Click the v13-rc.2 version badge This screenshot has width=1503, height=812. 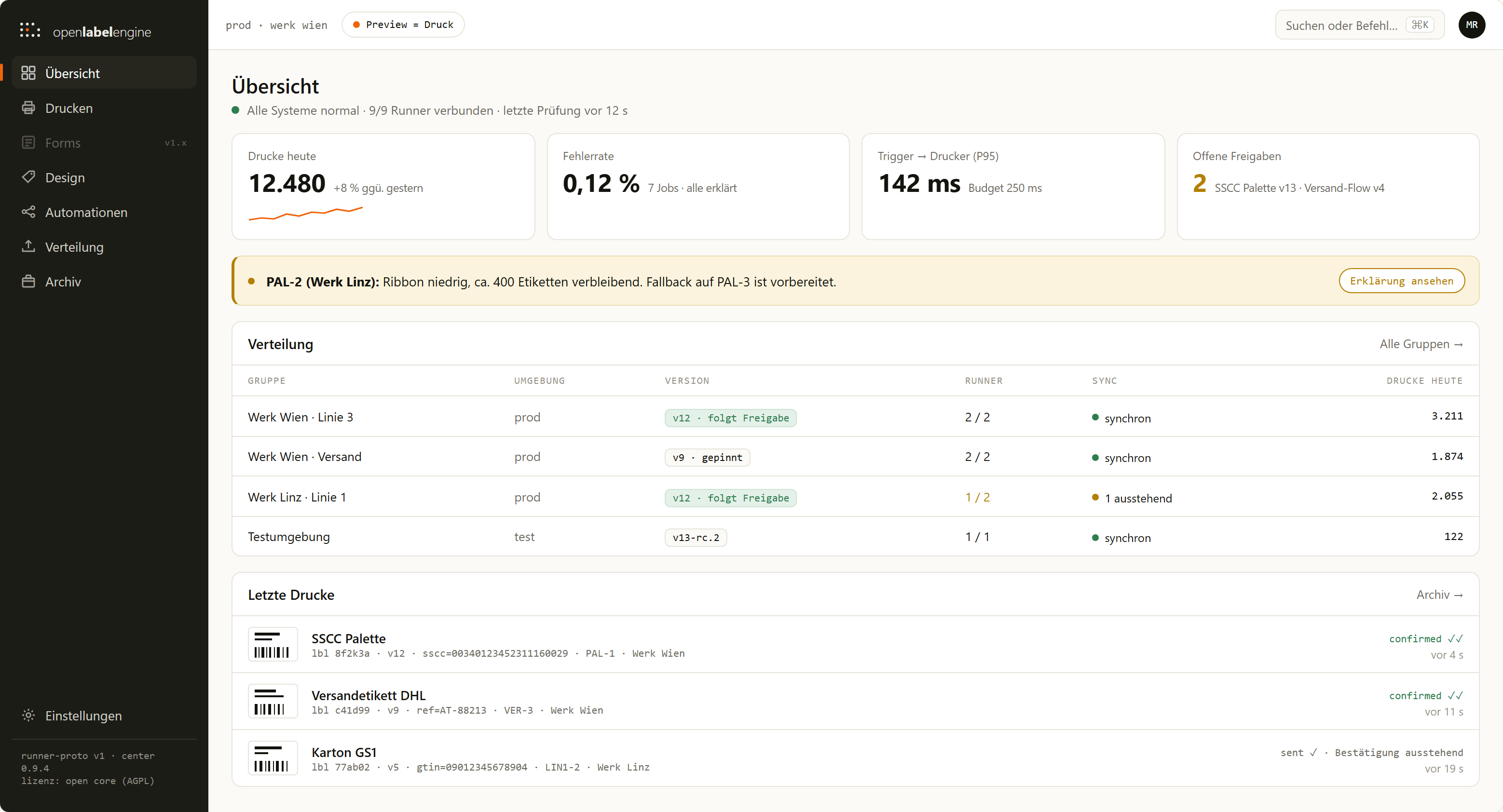coord(696,537)
